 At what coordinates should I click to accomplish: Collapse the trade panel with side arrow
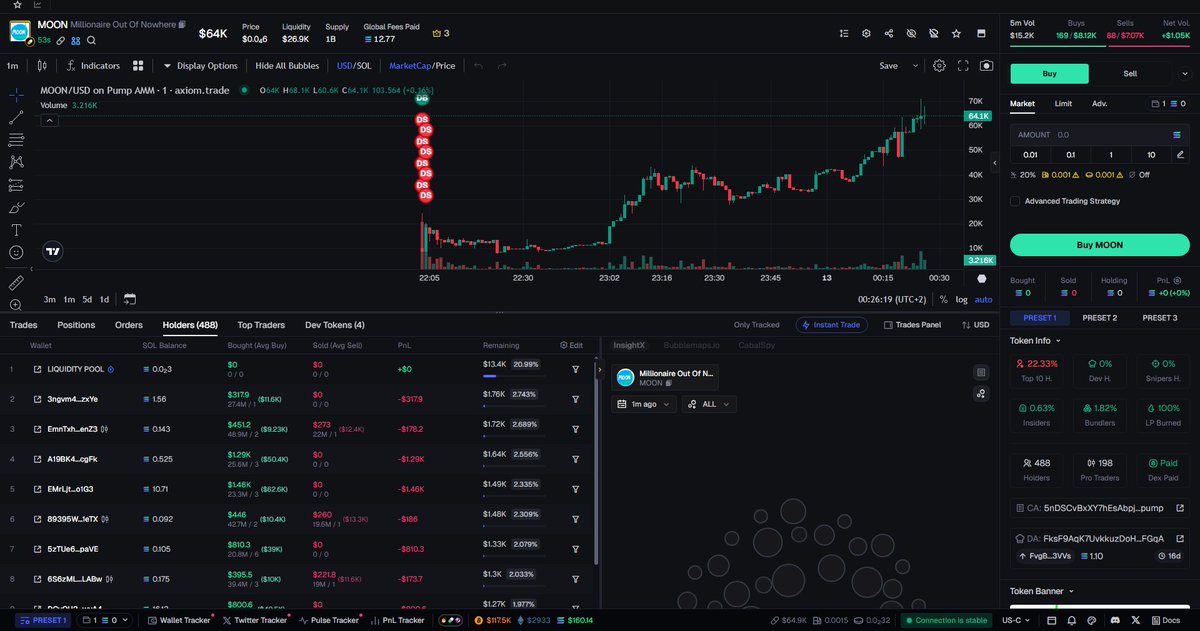click(x=995, y=162)
